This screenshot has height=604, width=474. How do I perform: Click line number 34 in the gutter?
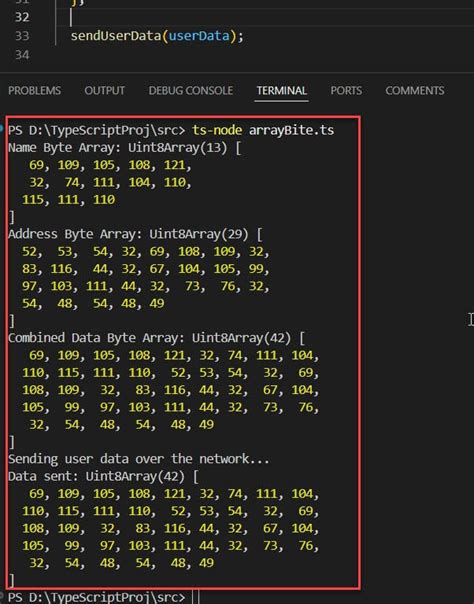tap(22, 55)
